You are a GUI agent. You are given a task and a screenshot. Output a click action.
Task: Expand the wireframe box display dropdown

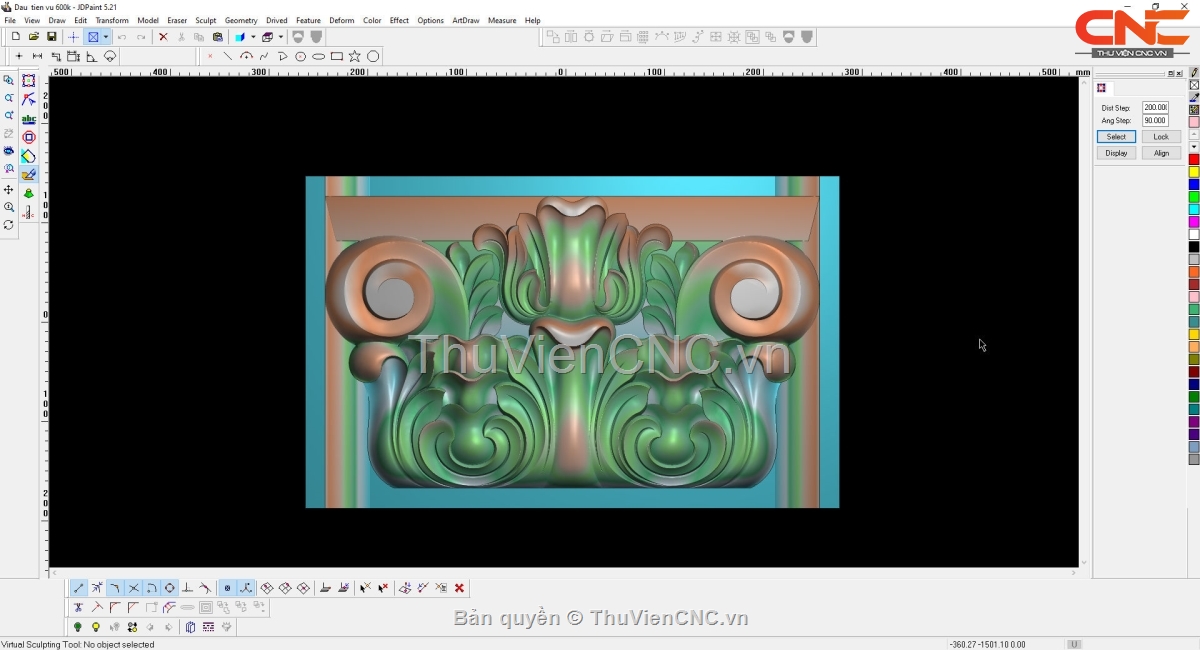[x=282, y=37]
